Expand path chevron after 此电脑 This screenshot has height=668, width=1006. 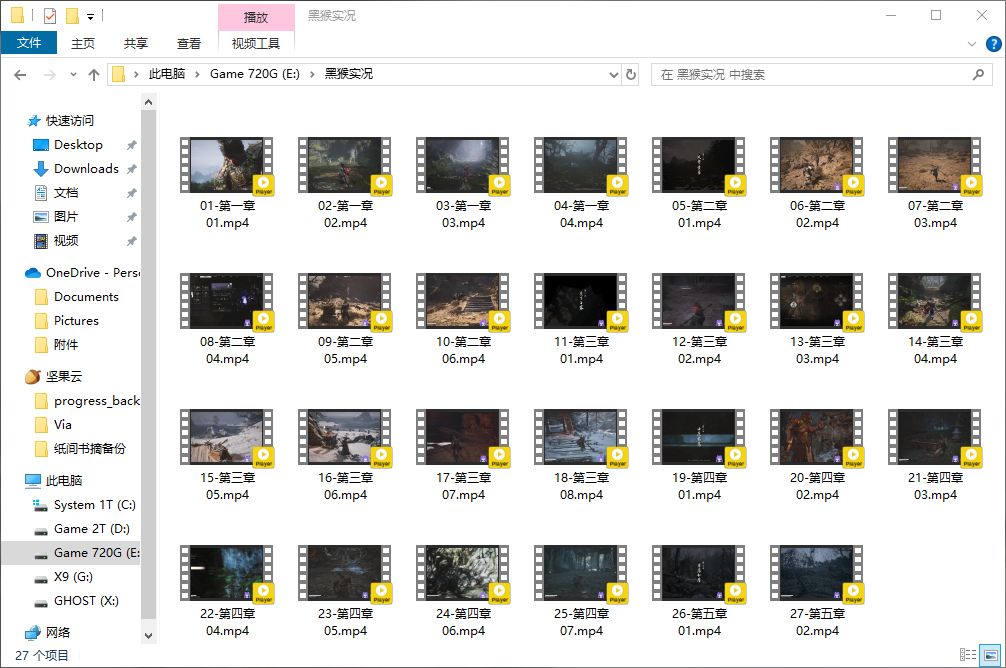click(x=196, y=74)
